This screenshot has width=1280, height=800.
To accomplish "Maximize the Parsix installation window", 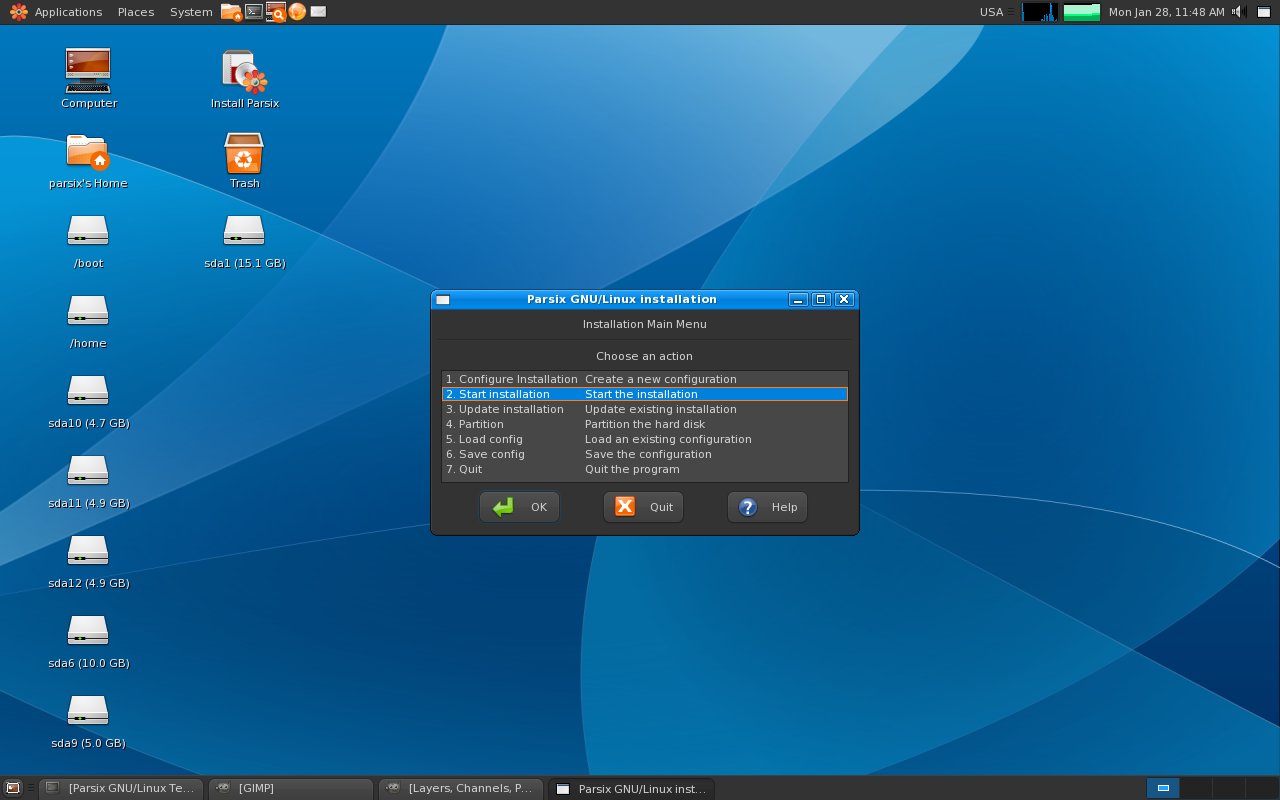I will pyautogui.click(x=821, y=299).
